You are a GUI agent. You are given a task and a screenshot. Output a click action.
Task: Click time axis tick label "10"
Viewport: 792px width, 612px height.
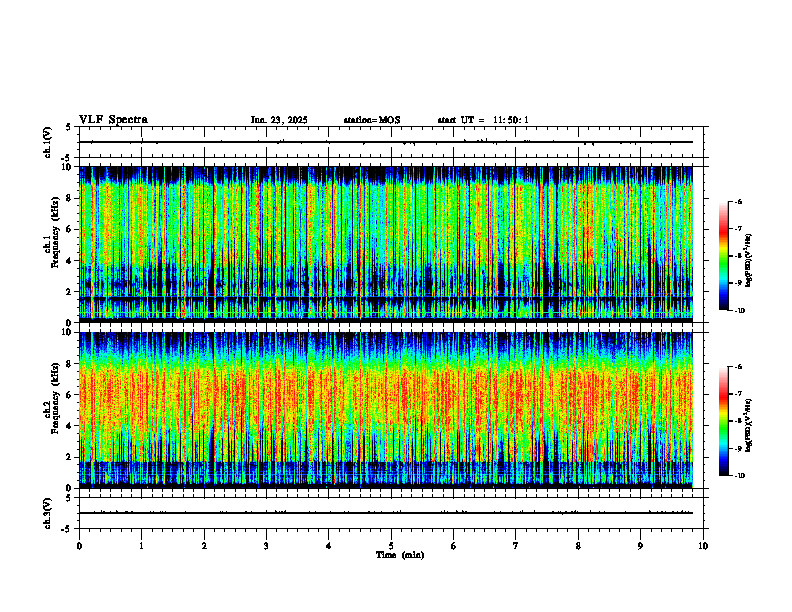coord(703,546)
